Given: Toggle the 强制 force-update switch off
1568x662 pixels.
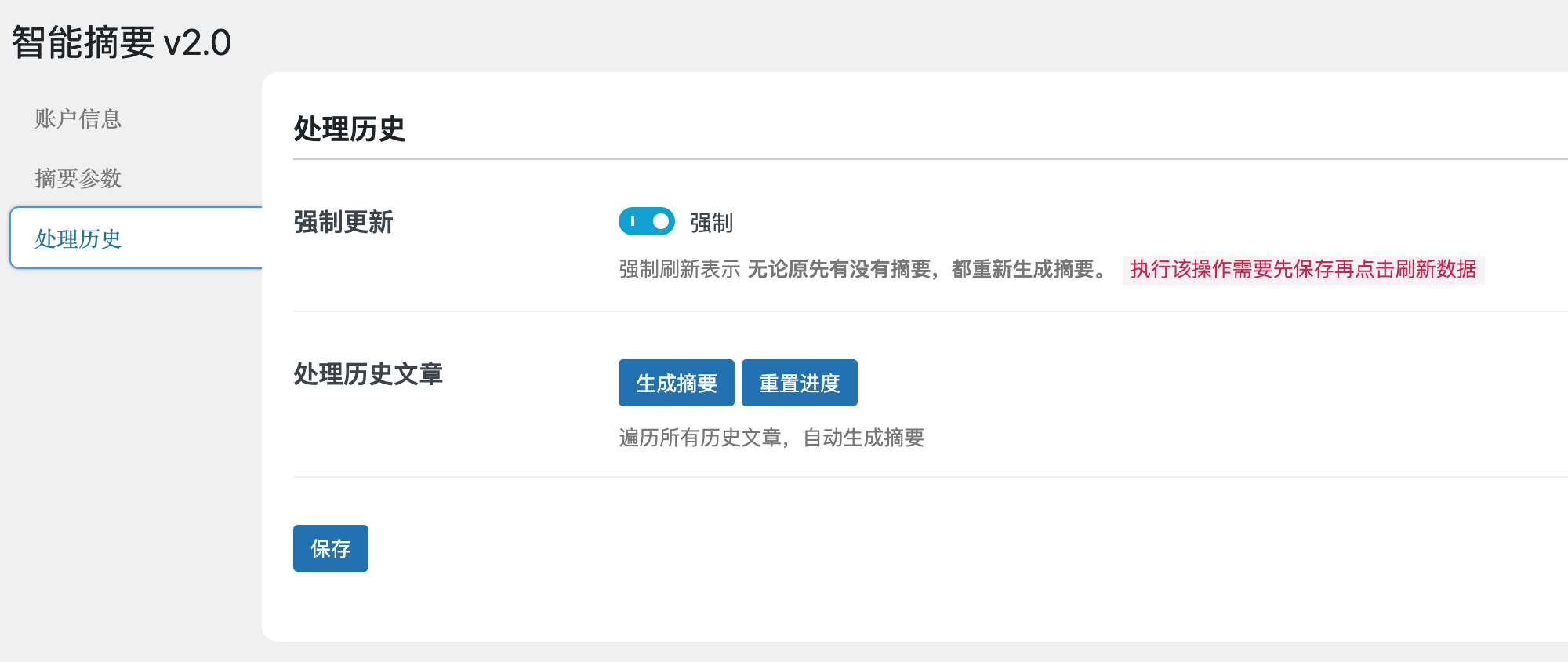Looking at the screenshot, I should point(646,222).
